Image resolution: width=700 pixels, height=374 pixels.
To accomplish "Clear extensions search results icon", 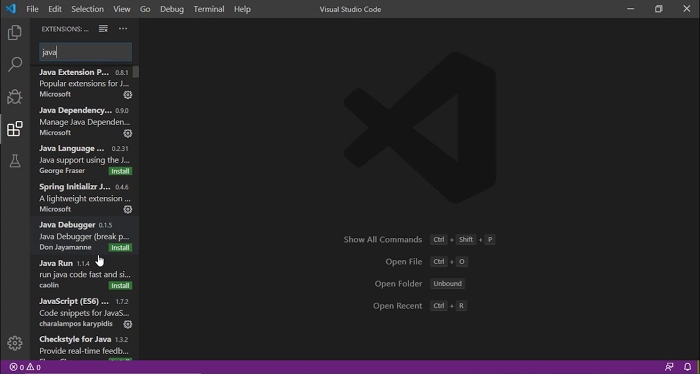I will coord(103,29).
